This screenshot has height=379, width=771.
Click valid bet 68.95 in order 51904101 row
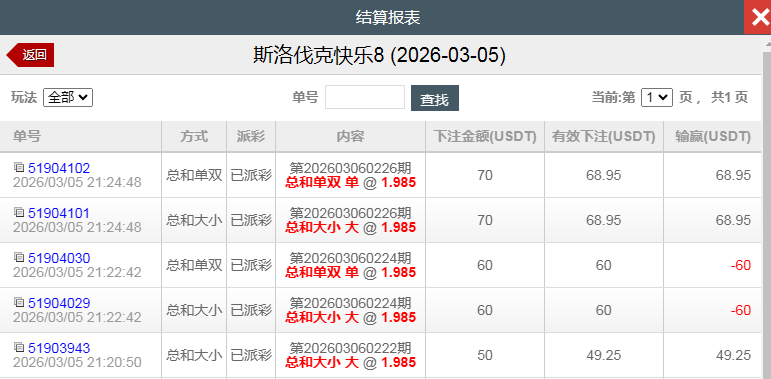(x=603, y=220)
